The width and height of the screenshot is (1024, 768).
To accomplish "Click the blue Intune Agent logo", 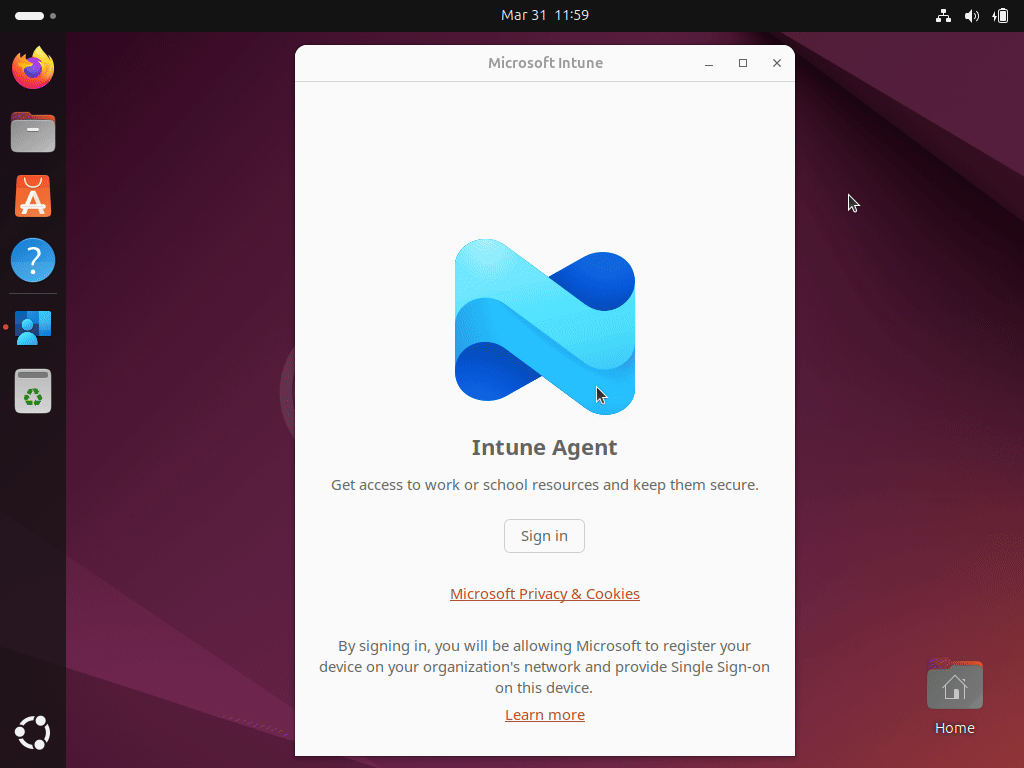I will tap(545, 327).
